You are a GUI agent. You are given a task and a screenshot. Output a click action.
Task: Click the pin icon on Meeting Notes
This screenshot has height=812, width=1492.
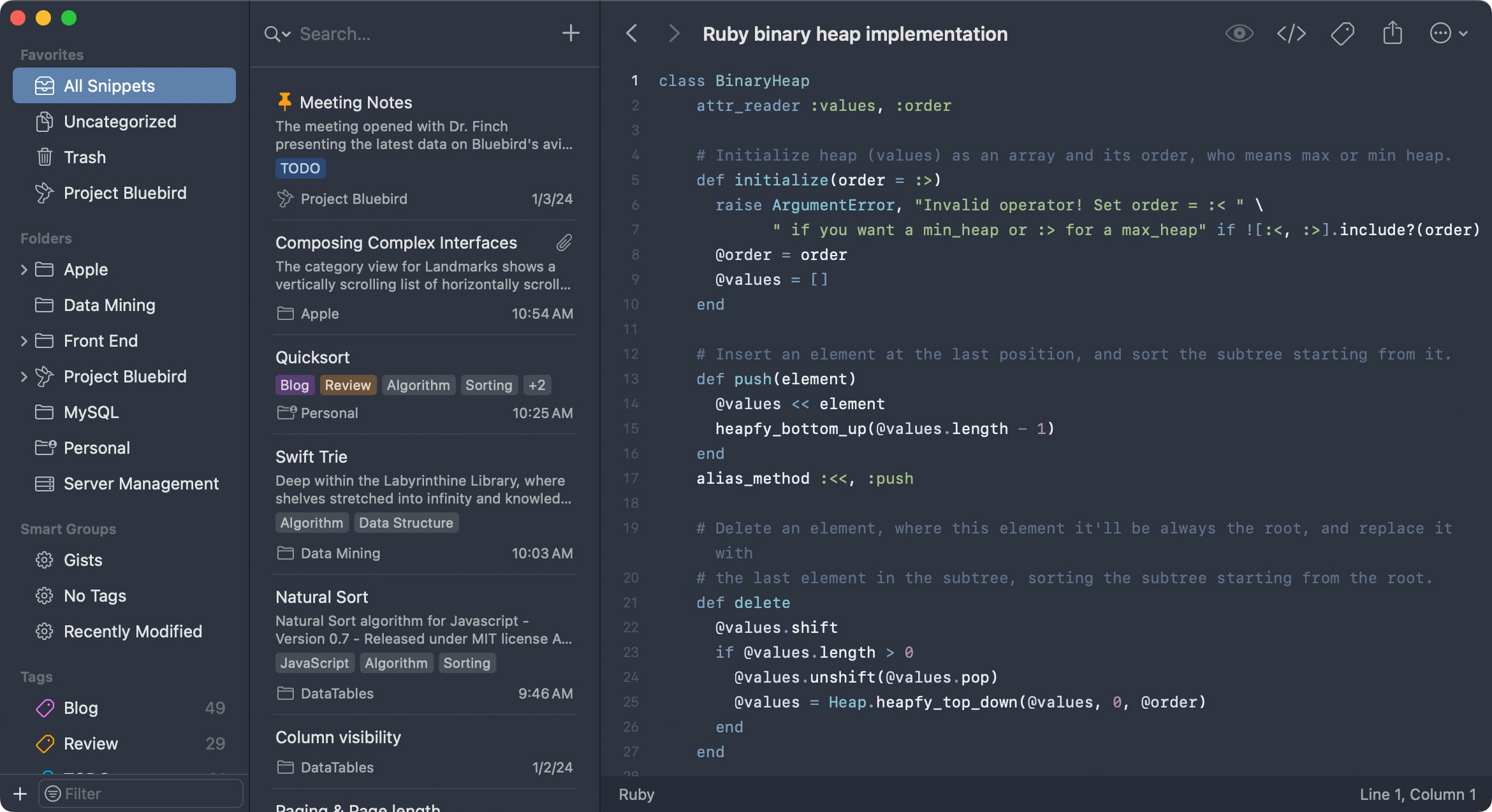pyautogui.click(x=285, y=100)
